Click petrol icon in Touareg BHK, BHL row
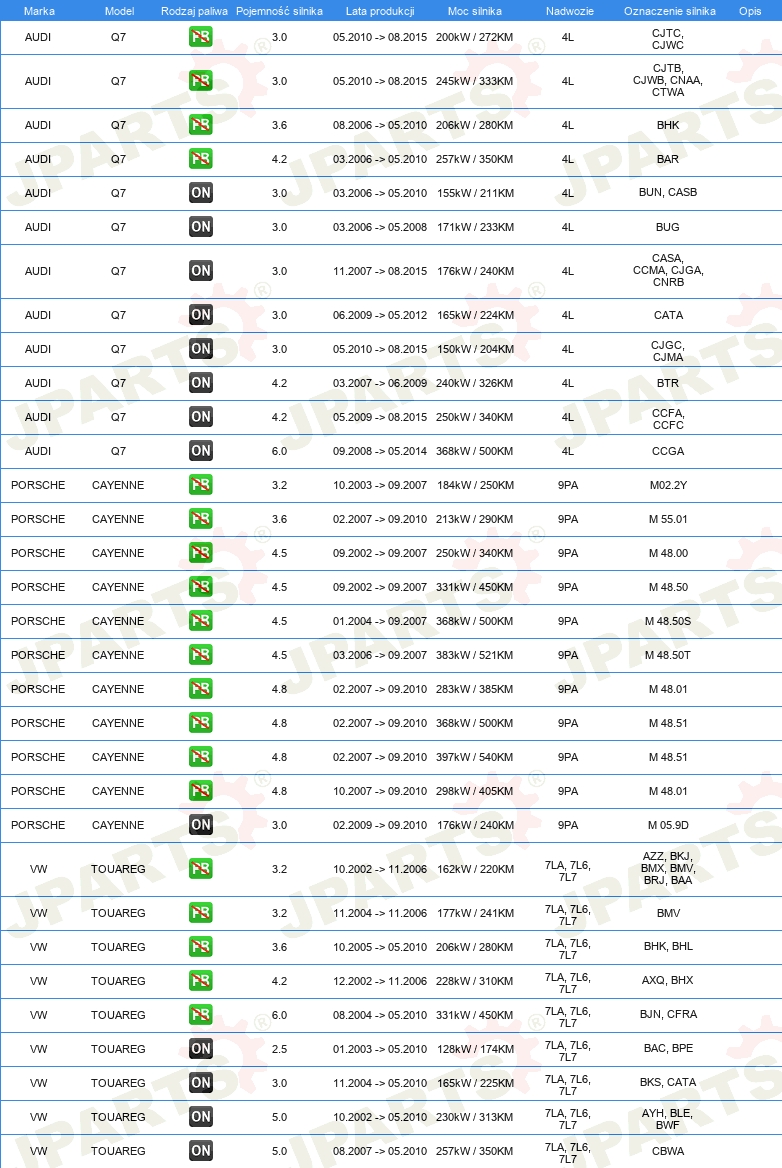 (200, 947)
